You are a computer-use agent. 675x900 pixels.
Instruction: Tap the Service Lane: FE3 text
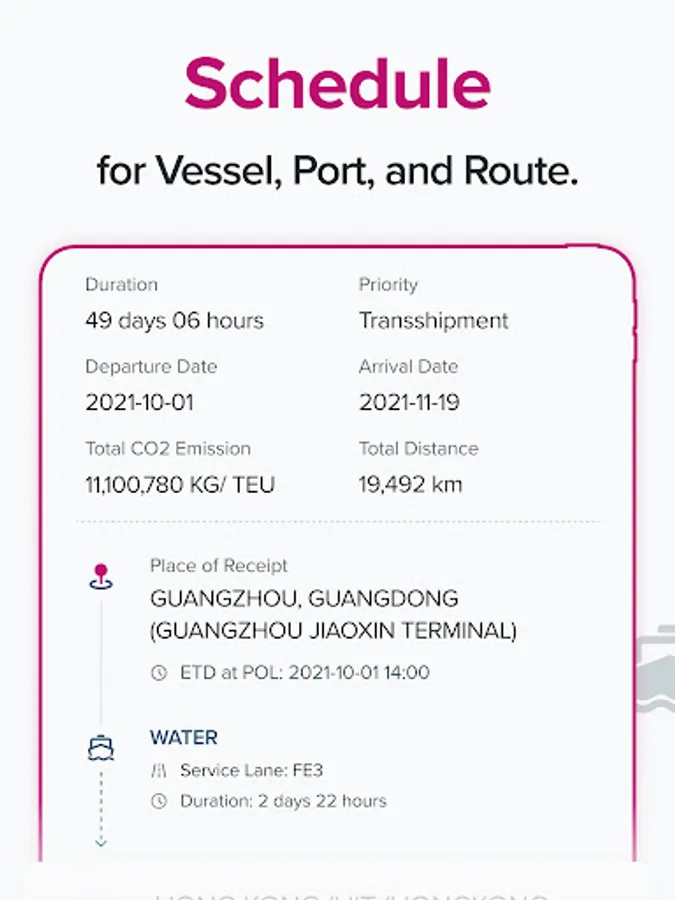(x=251, y=771)
